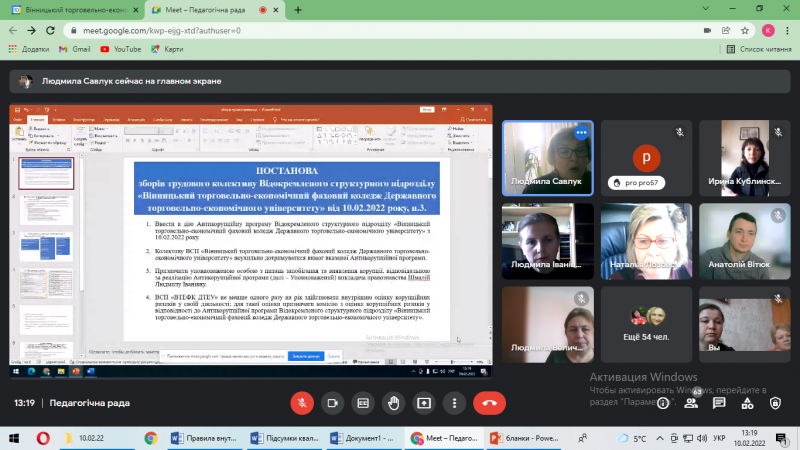Switch to Підсумки квал... Word document
Viewport: 800px width, 450px height.
tap(285, 438)
